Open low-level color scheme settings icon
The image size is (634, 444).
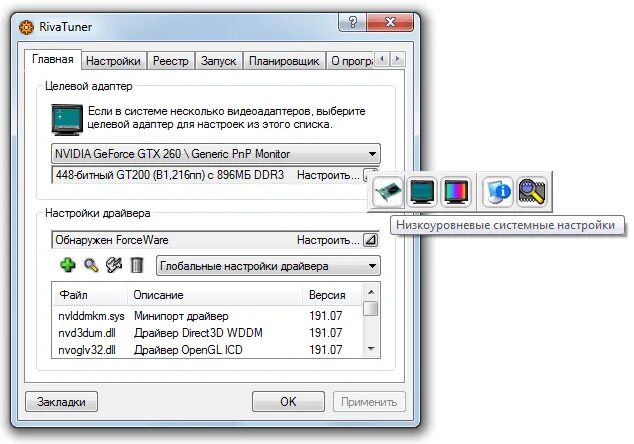[x=456, y=192]
